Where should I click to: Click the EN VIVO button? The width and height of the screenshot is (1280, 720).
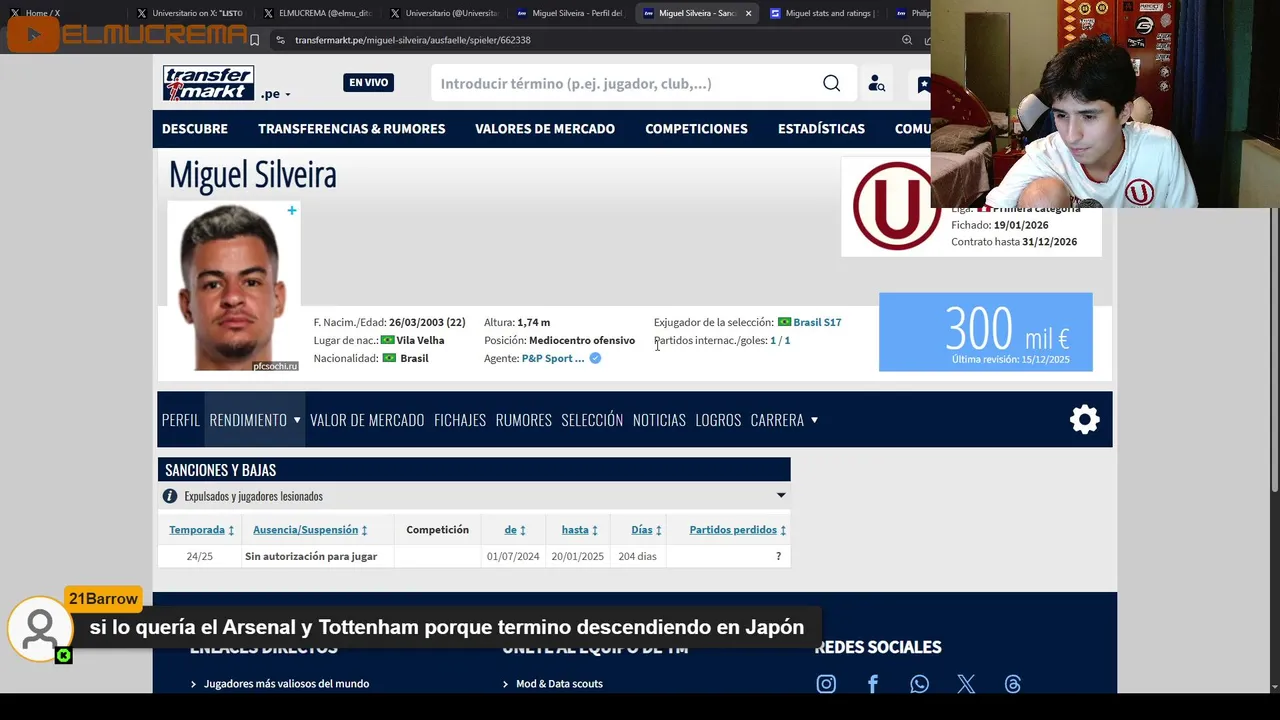[x=368, y=83]
